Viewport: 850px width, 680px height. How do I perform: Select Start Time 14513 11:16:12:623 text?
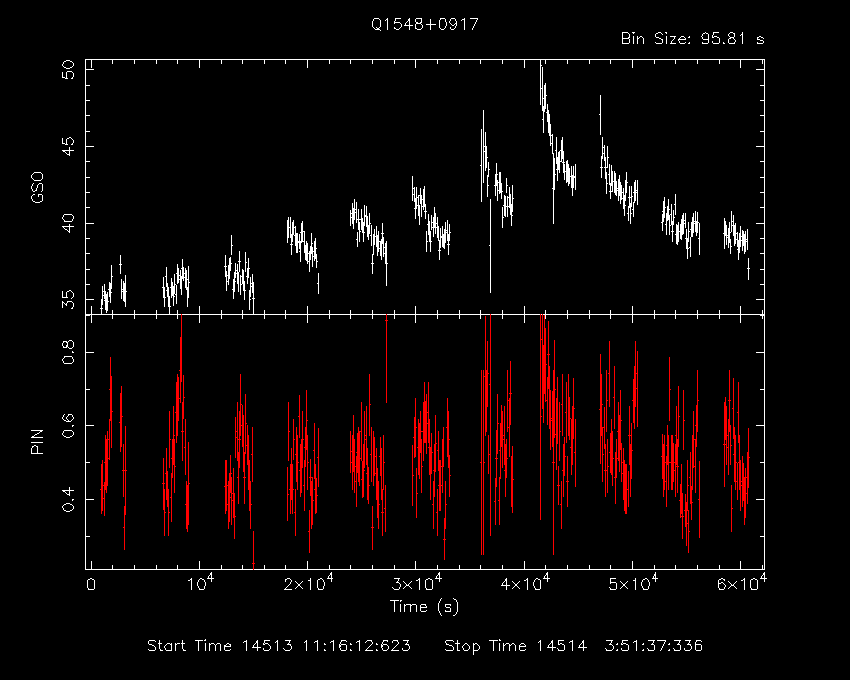pos(279,646)
